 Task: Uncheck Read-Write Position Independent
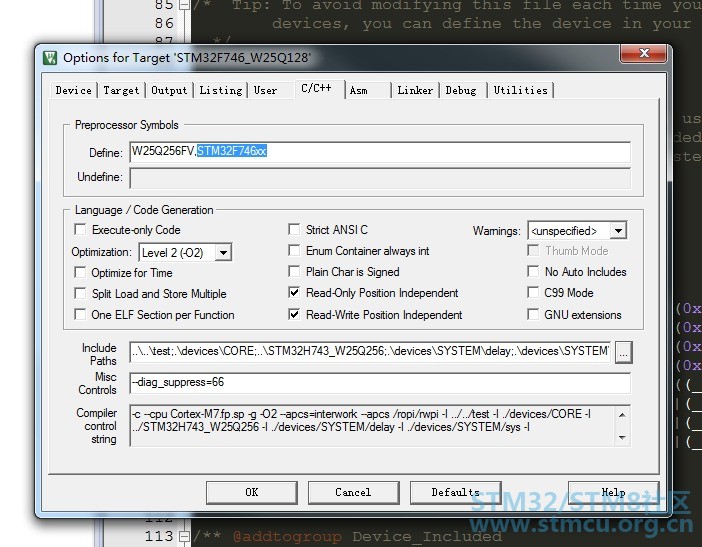[x=294, y=314]
